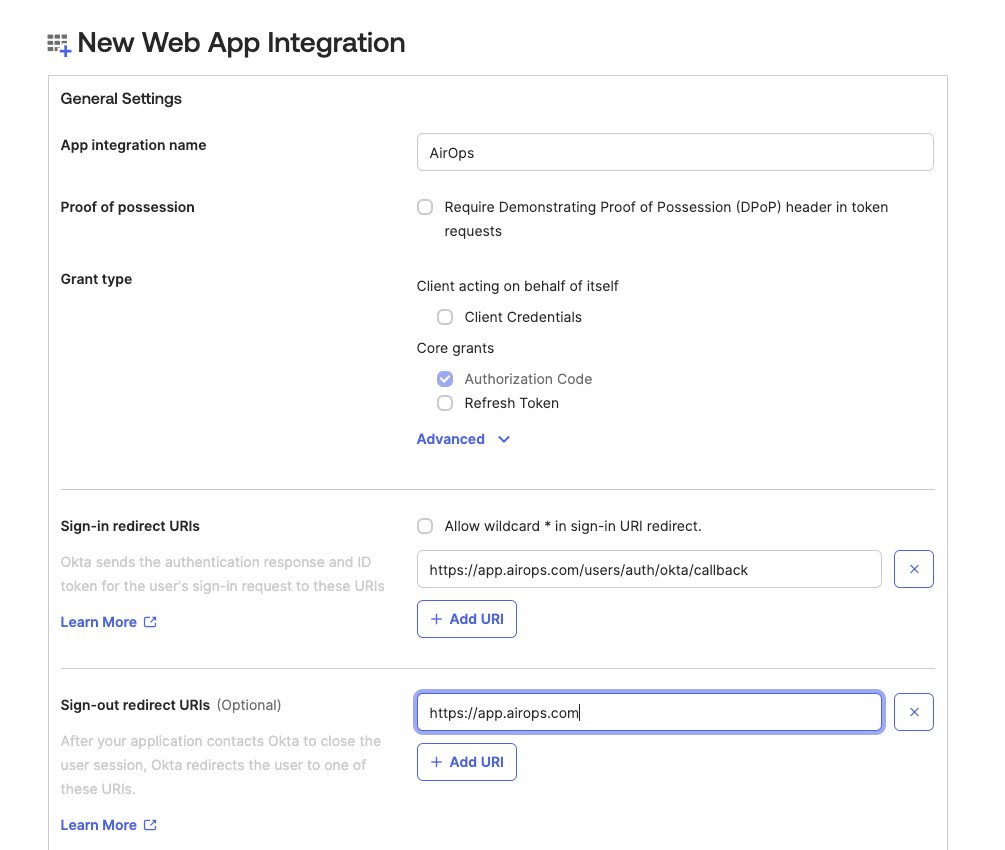Click the external-link icon next to the sign-in Learn More

click(x=150, y=622)
